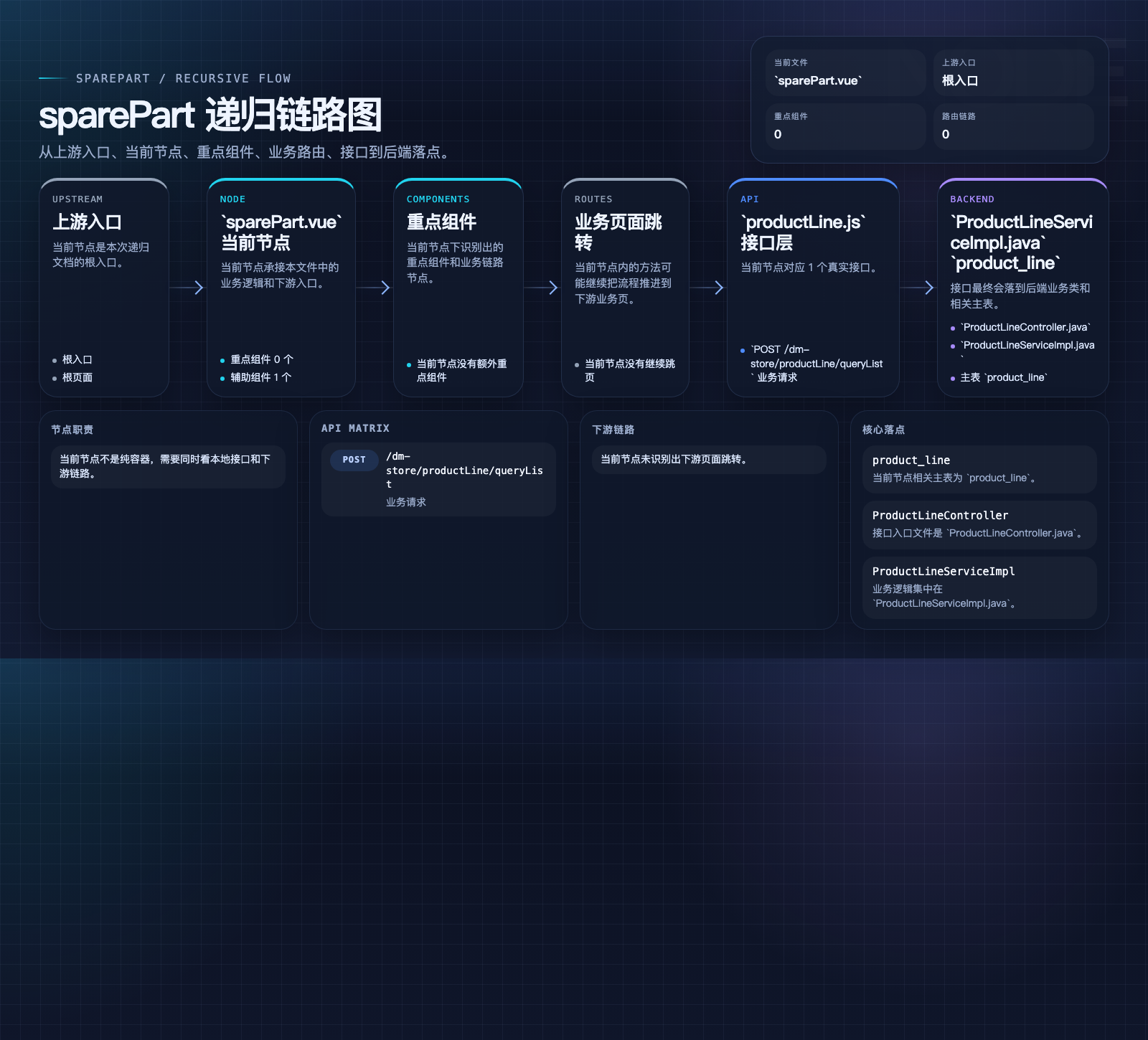The width and height of the screenshot is (1148, 1040).
Task: Select the '业务请求' label in API MATRIX
Action: tap(406, 502)
